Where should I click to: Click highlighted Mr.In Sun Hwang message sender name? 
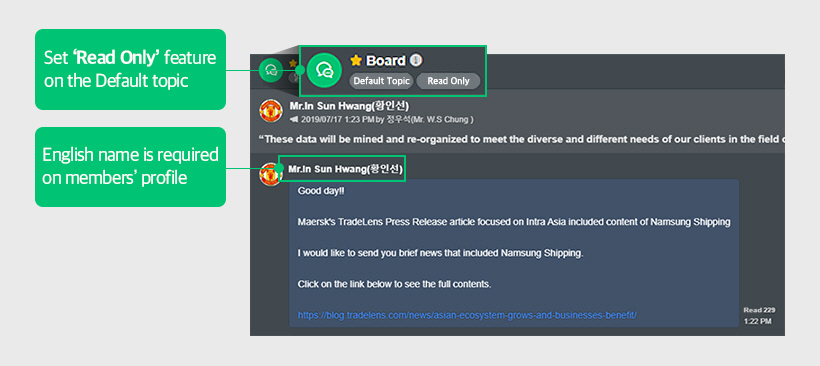tap(346, 169)
